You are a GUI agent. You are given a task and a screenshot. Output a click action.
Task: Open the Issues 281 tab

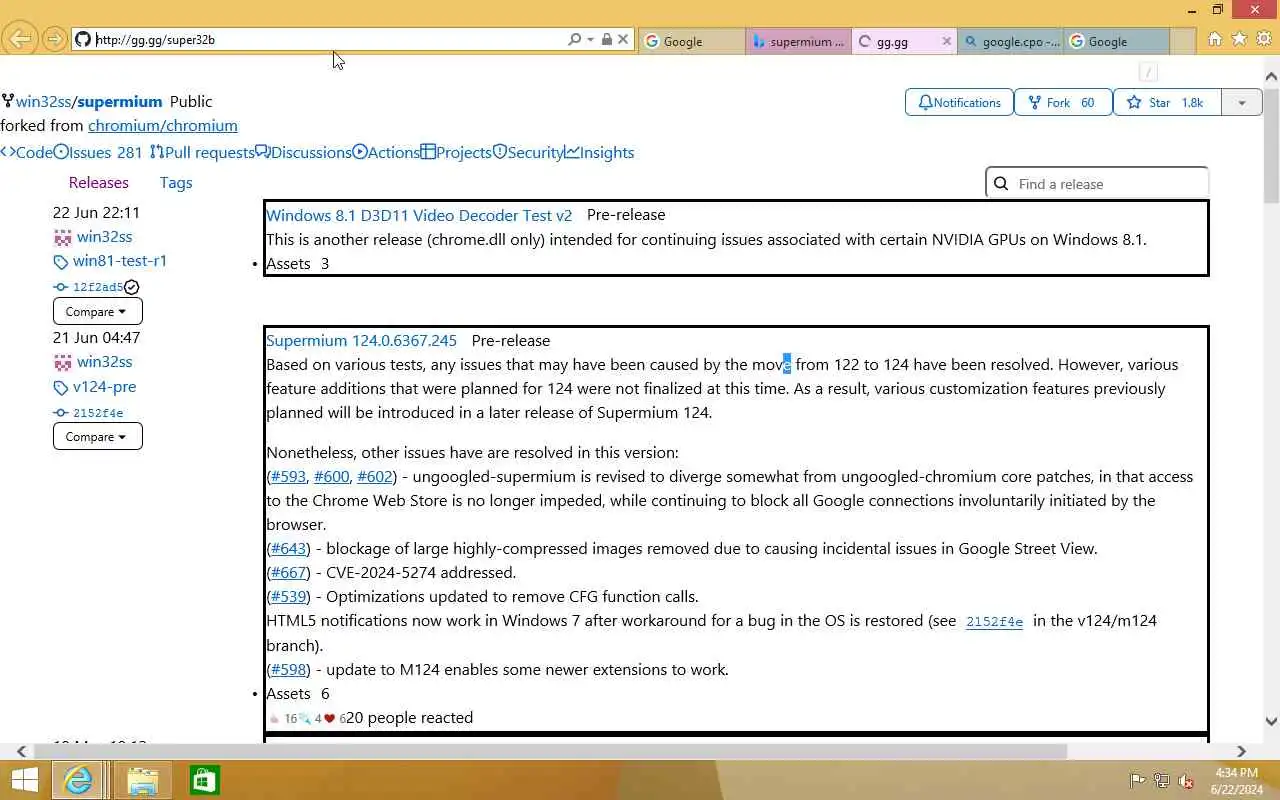(x=98, y=152)
